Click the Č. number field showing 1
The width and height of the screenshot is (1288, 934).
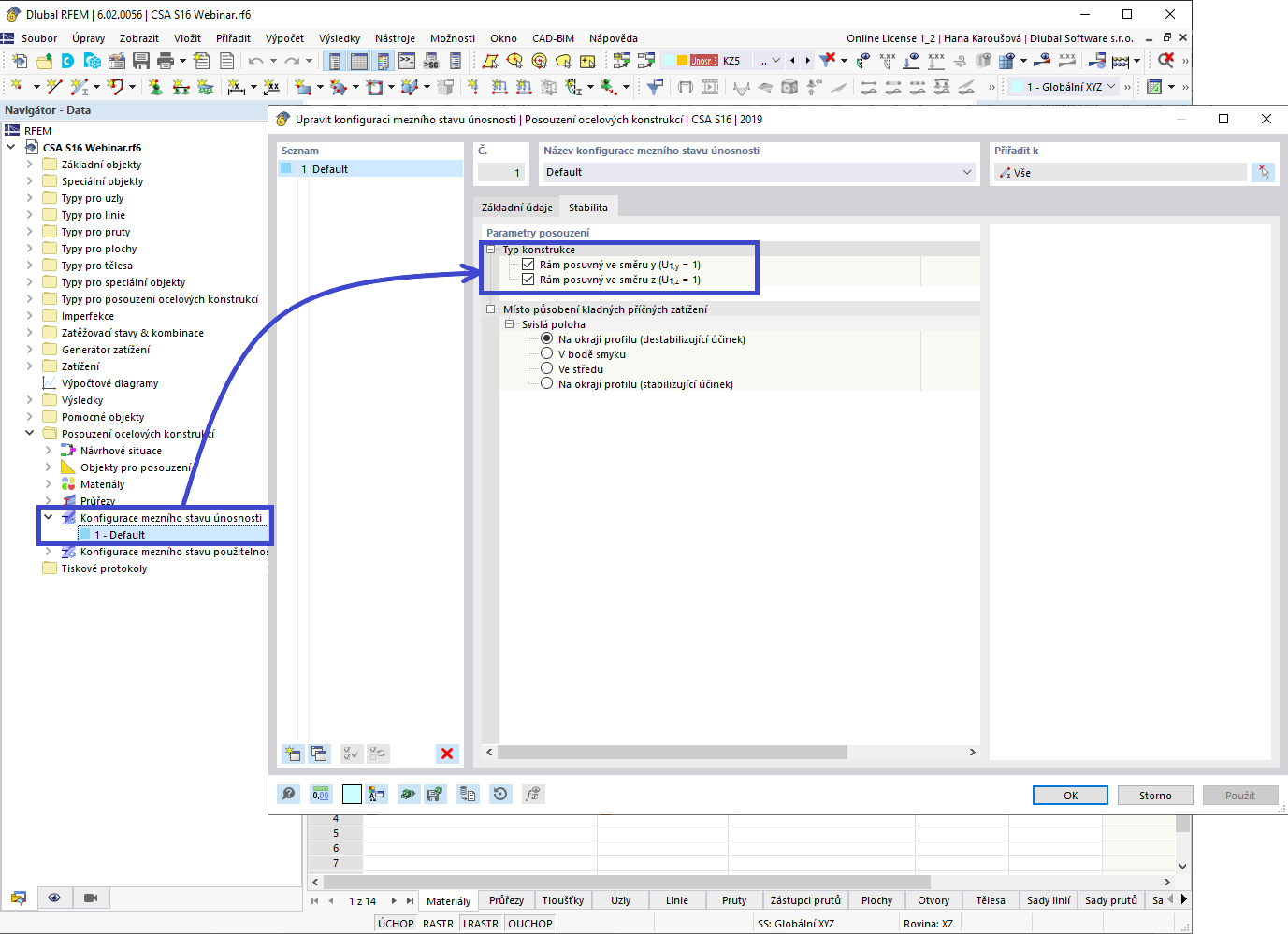(x=501, y=172)
